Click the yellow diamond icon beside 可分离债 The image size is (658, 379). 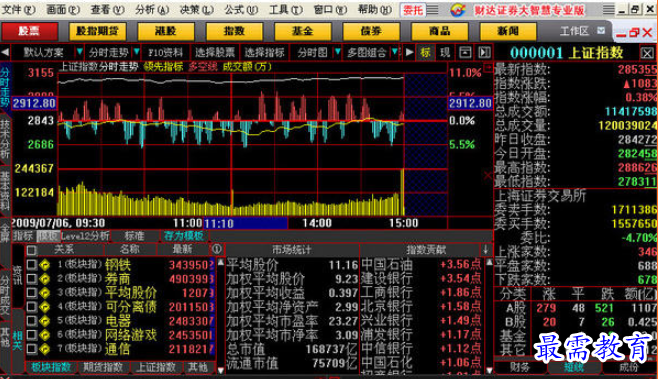44,307
